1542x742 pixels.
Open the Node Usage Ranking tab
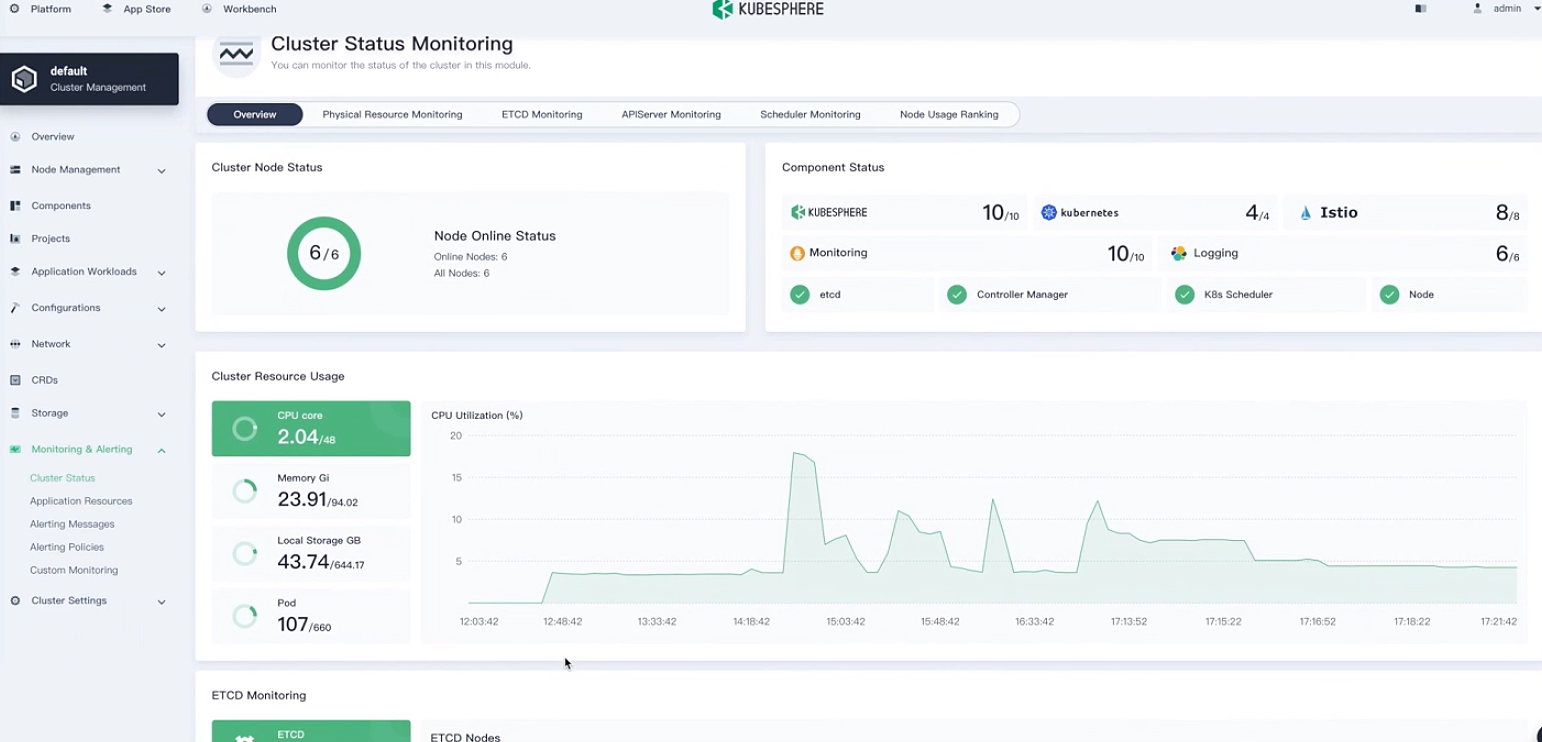[949, 115]
